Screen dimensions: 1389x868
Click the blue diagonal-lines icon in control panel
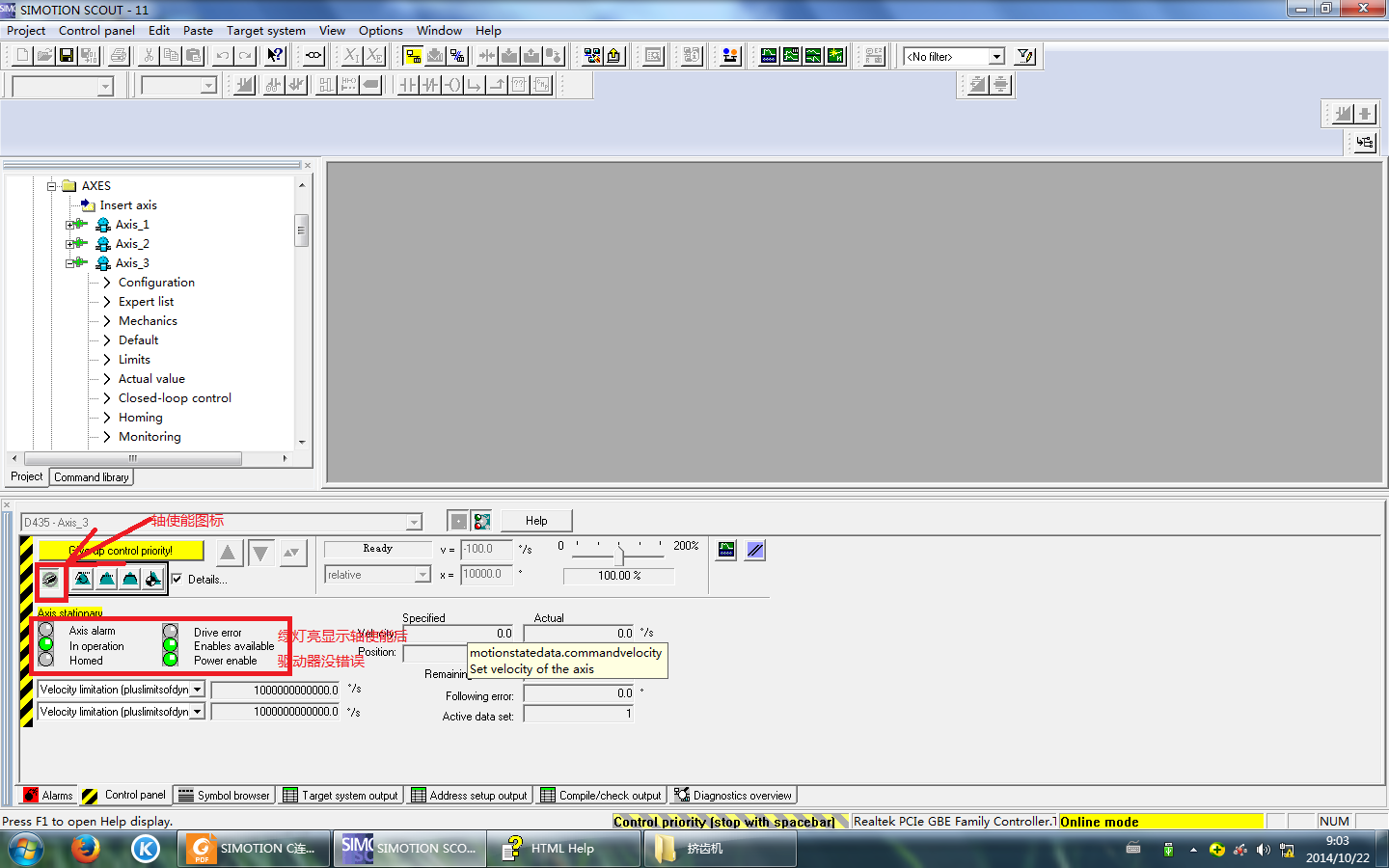click(755, 550)
